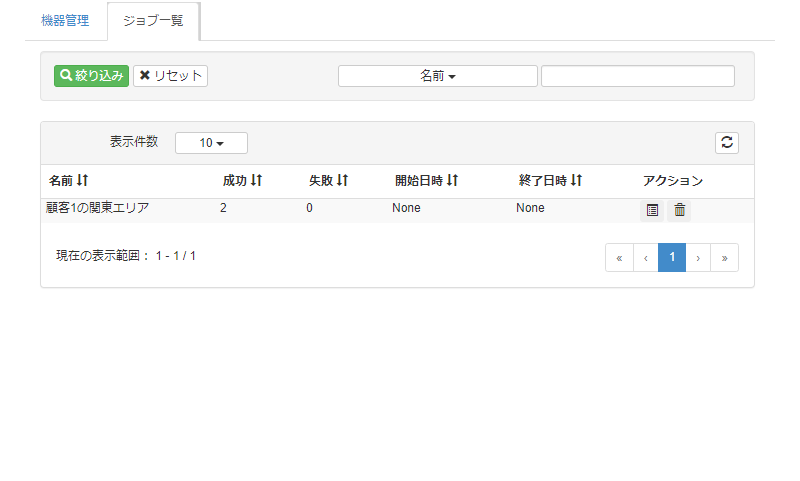Open details icon for 顧客1の関東エリア job
The image size is (800, 481).
tap(652, 210)
